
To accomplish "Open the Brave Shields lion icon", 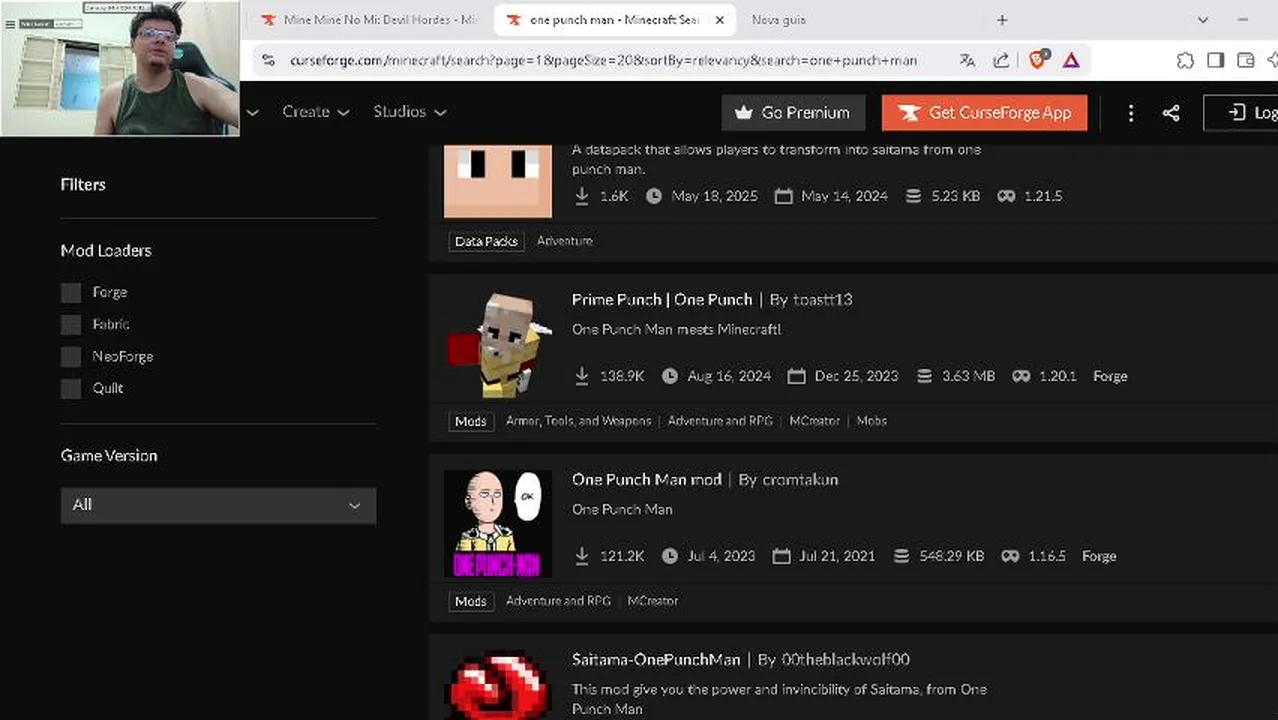I will pyautogui.click(x=1038, y=59).
